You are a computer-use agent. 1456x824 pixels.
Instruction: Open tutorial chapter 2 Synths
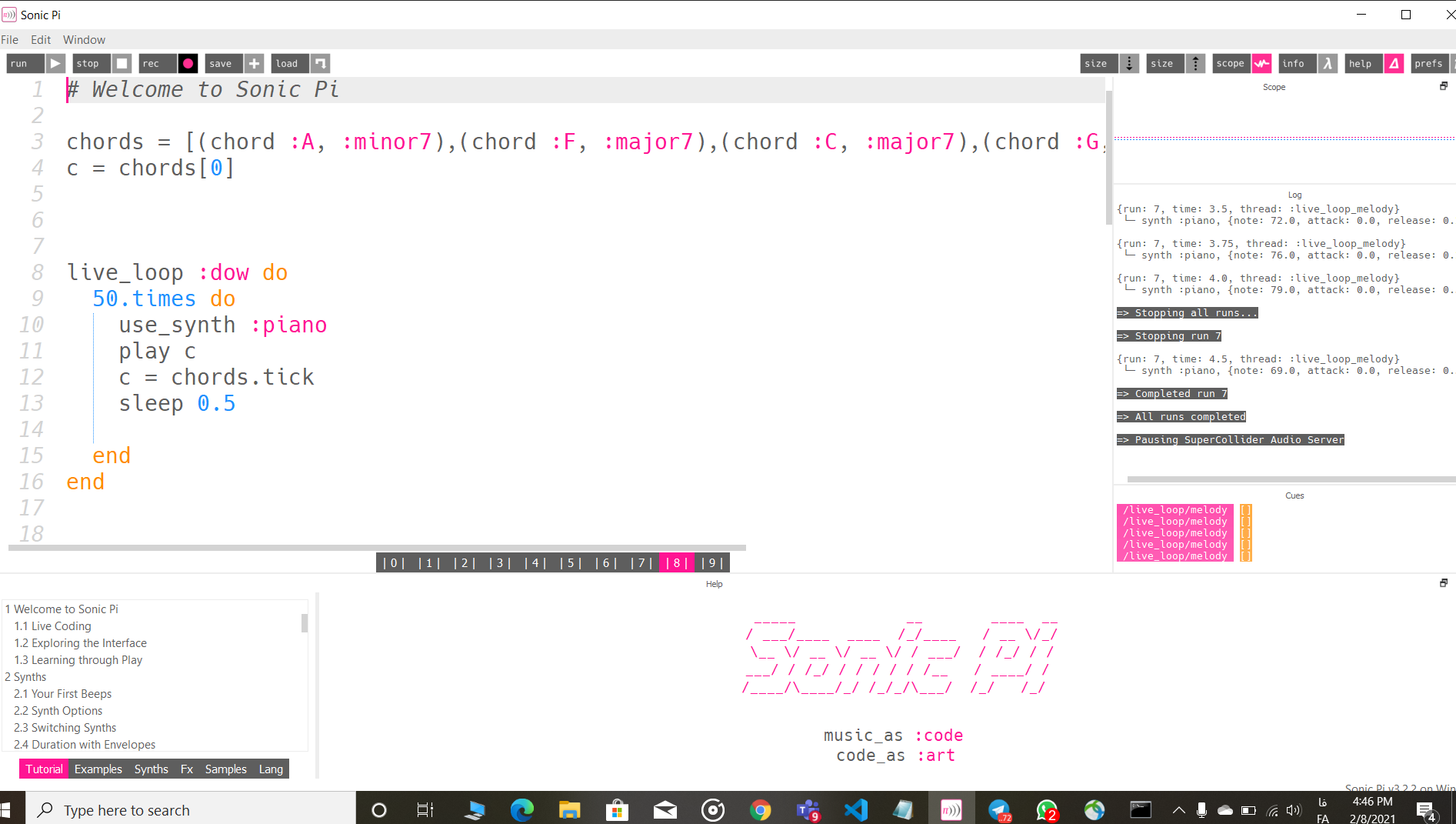point(25,677)
